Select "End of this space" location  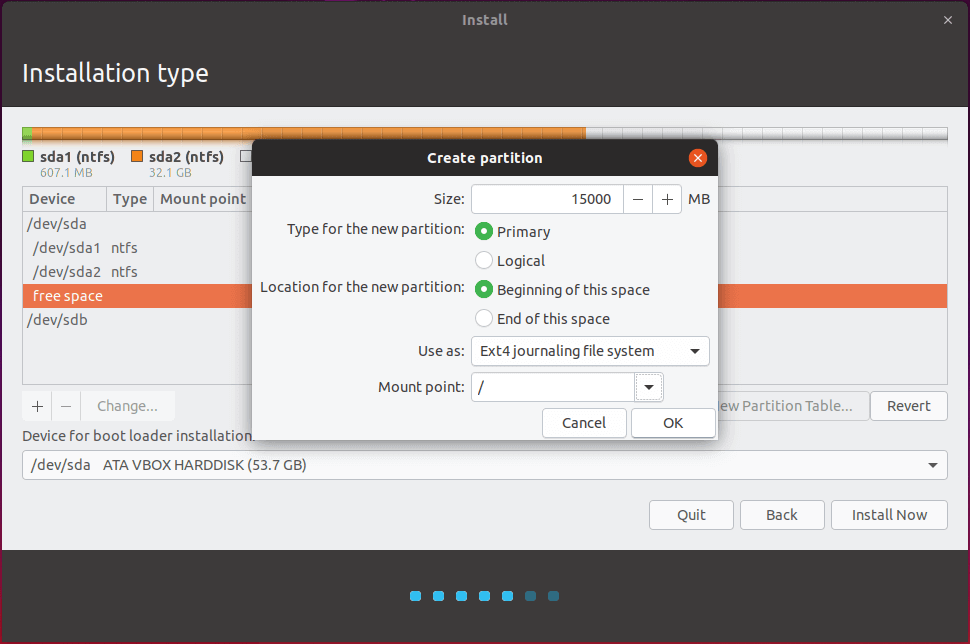coord(483,318)
